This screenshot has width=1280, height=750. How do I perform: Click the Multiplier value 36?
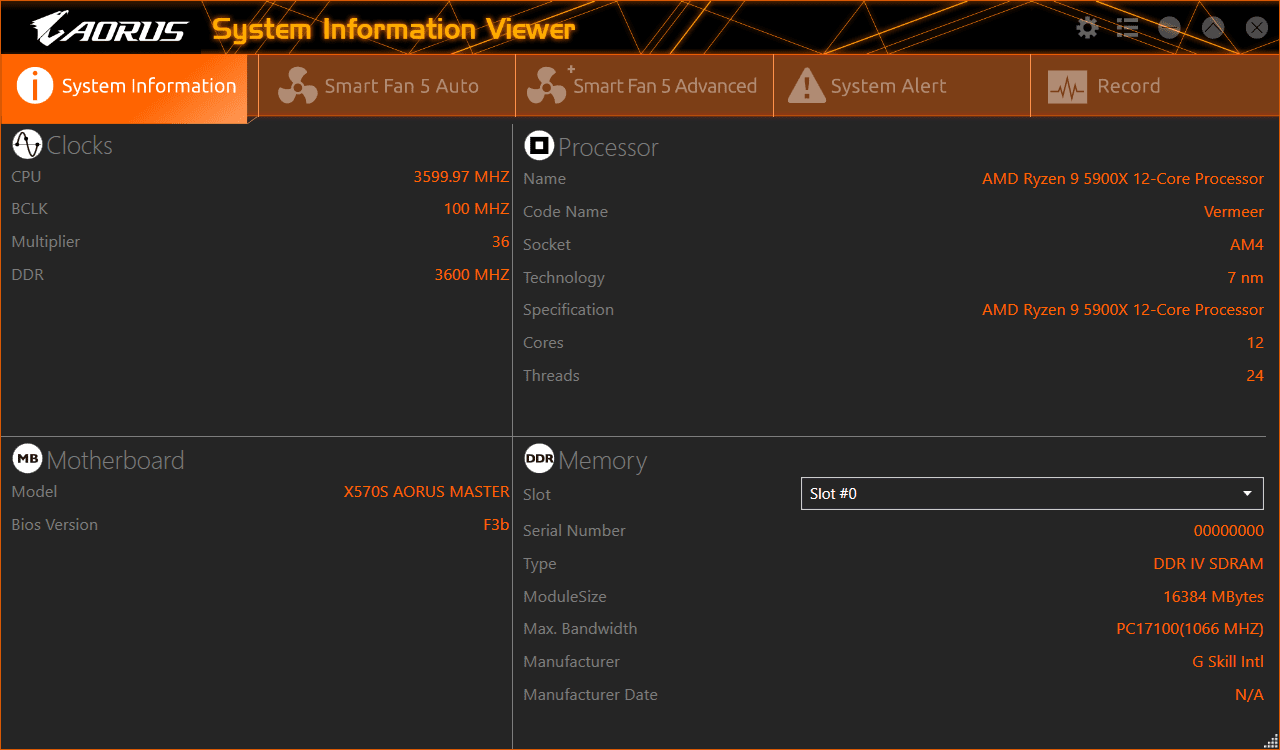[x=501, y=242]
